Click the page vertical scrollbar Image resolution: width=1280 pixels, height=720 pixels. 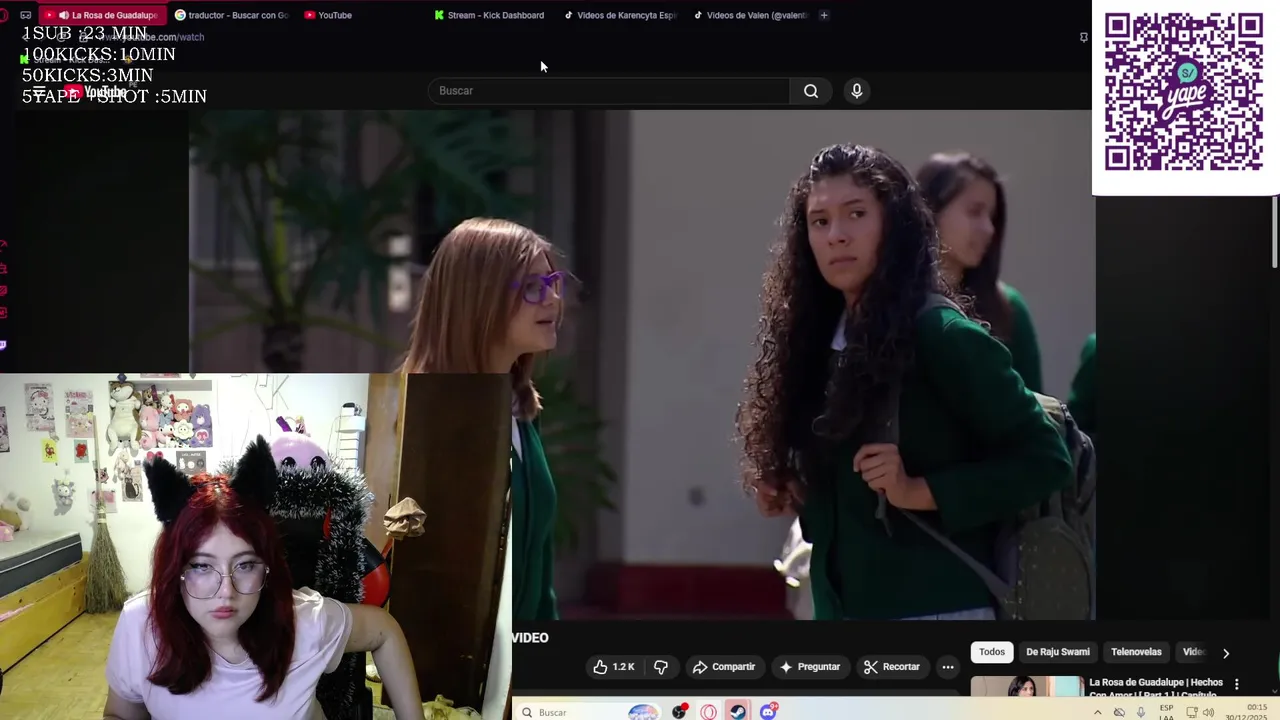pyautogui.click(x=1275, y=232)
